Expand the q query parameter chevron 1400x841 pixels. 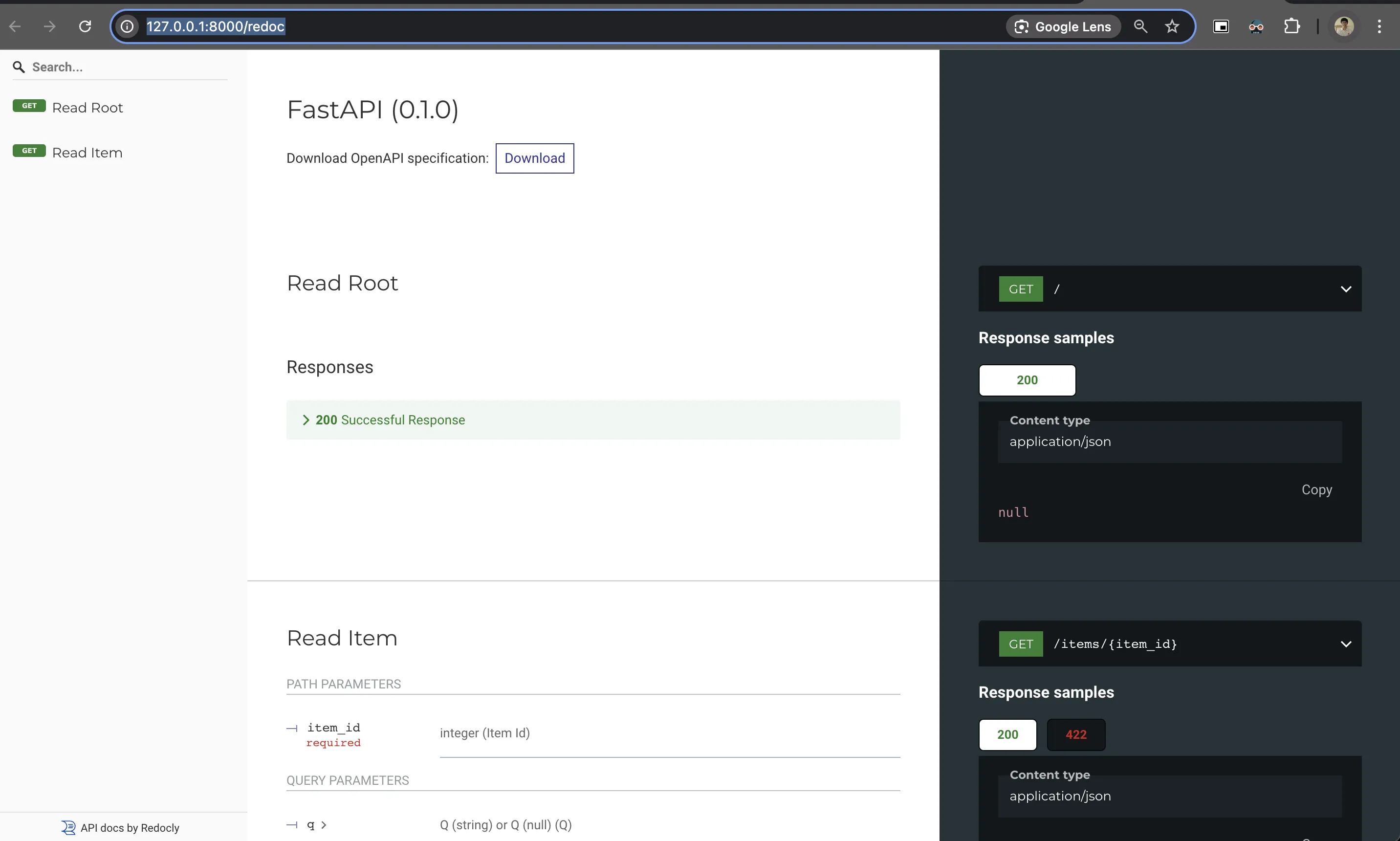tap(324, 825)
